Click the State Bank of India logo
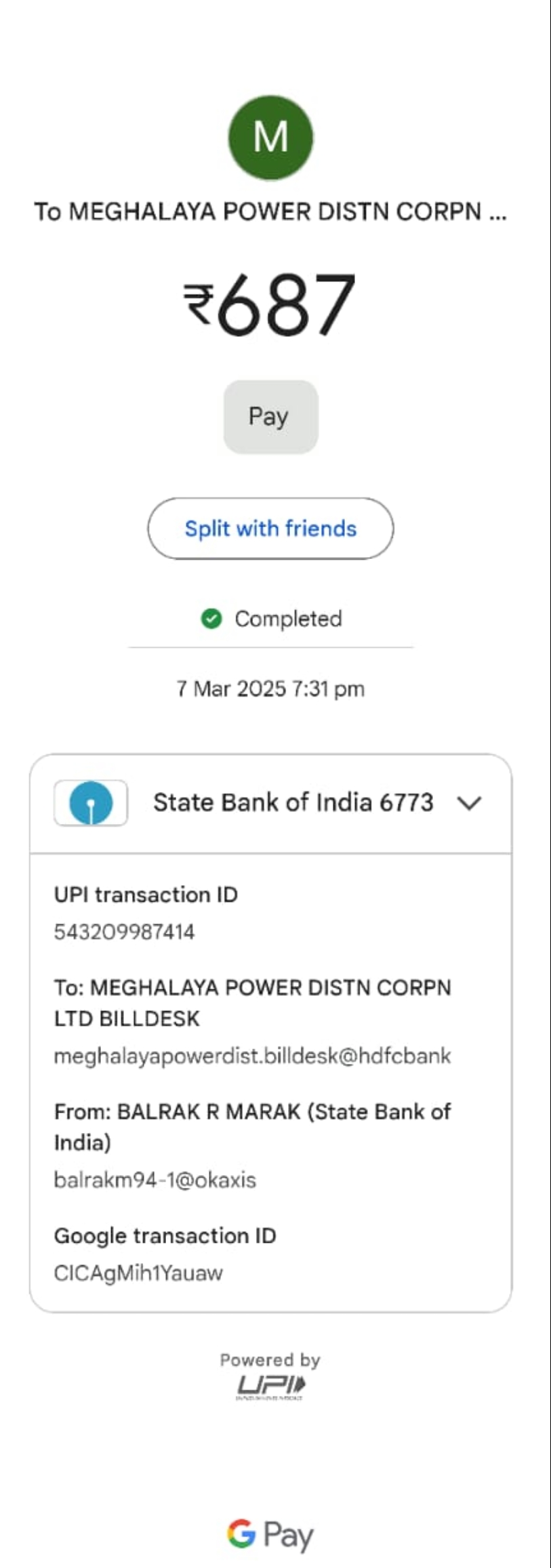551x1568 pixels. coord(91,803)
